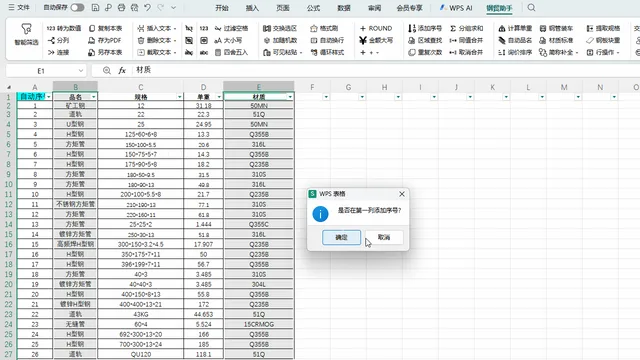Click the save icon in quick access bar
This screenshot has width=640, height=360.
pyautogui.click(x=95, y=7)
